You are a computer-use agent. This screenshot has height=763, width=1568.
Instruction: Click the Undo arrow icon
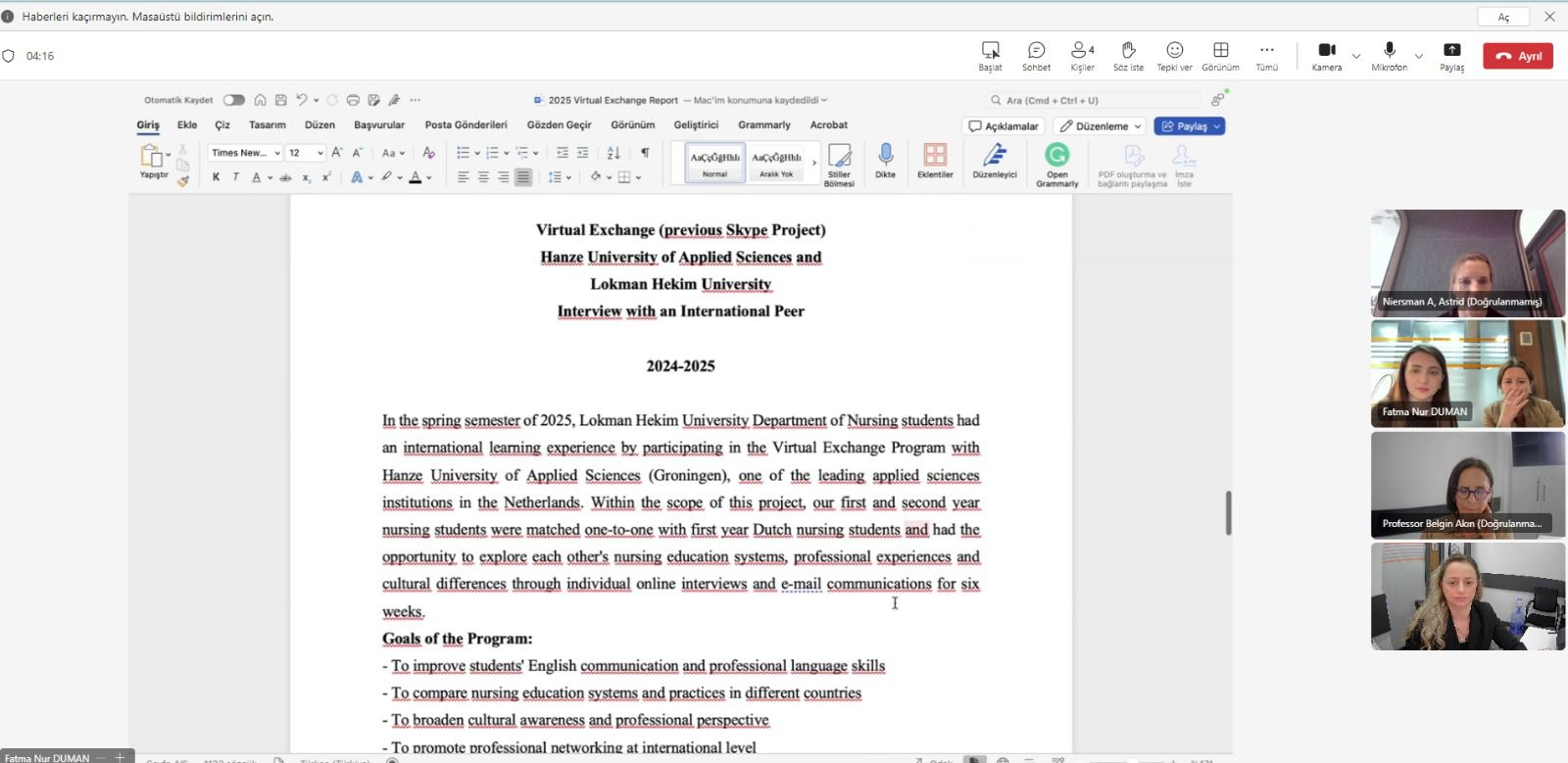click(302, 100)
